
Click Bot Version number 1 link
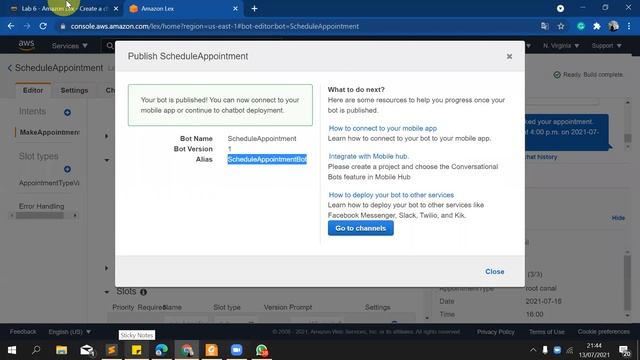point(229,149)
